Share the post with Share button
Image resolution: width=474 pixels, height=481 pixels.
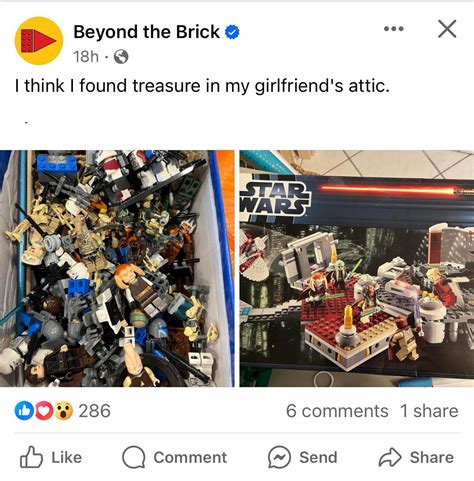pyautogui.click(x=416, y=457)
